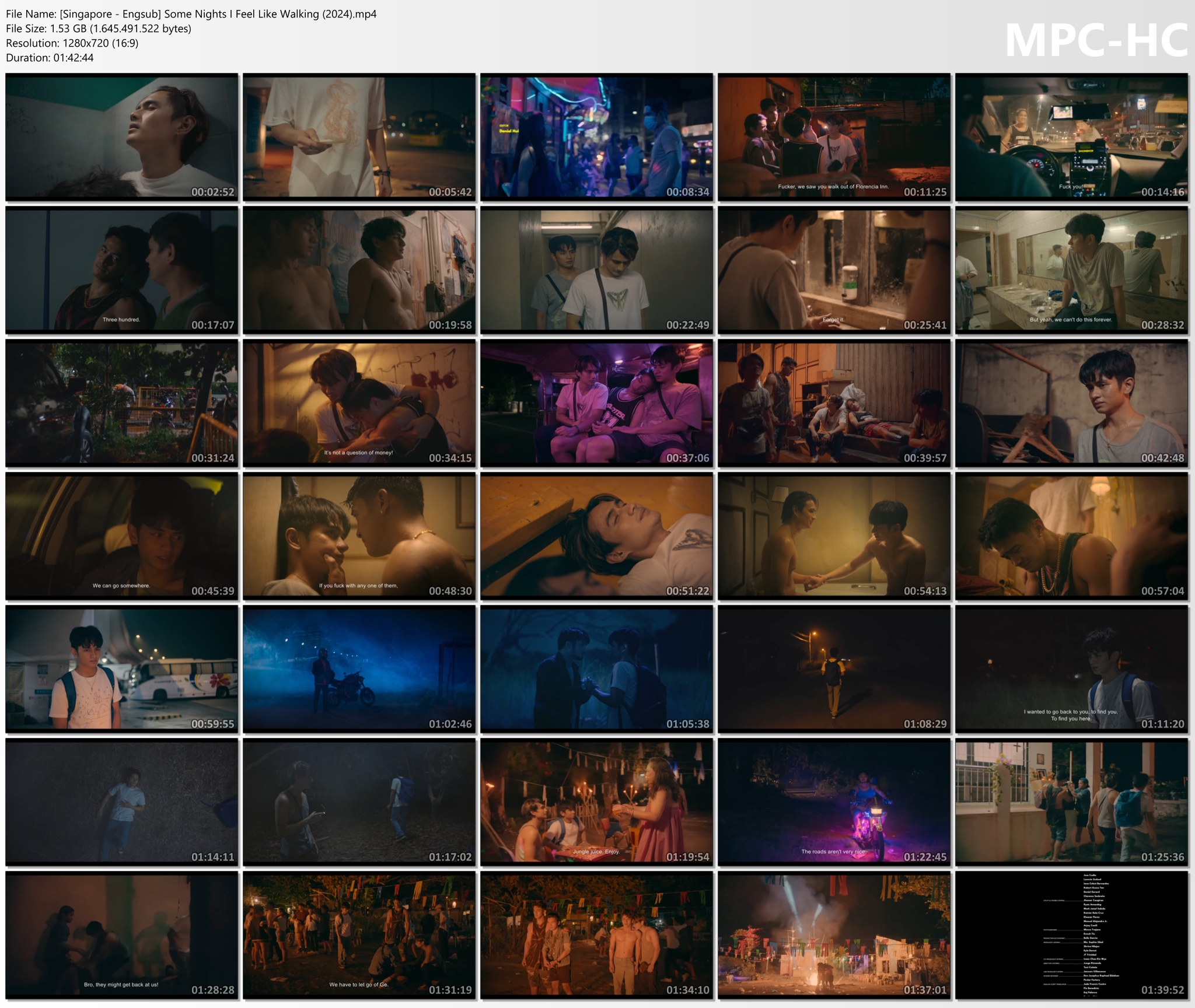1195x1008 pixels.
Task: Click the 'Three hundred.' subtitle thumbnail
Action: coord(122,270)
